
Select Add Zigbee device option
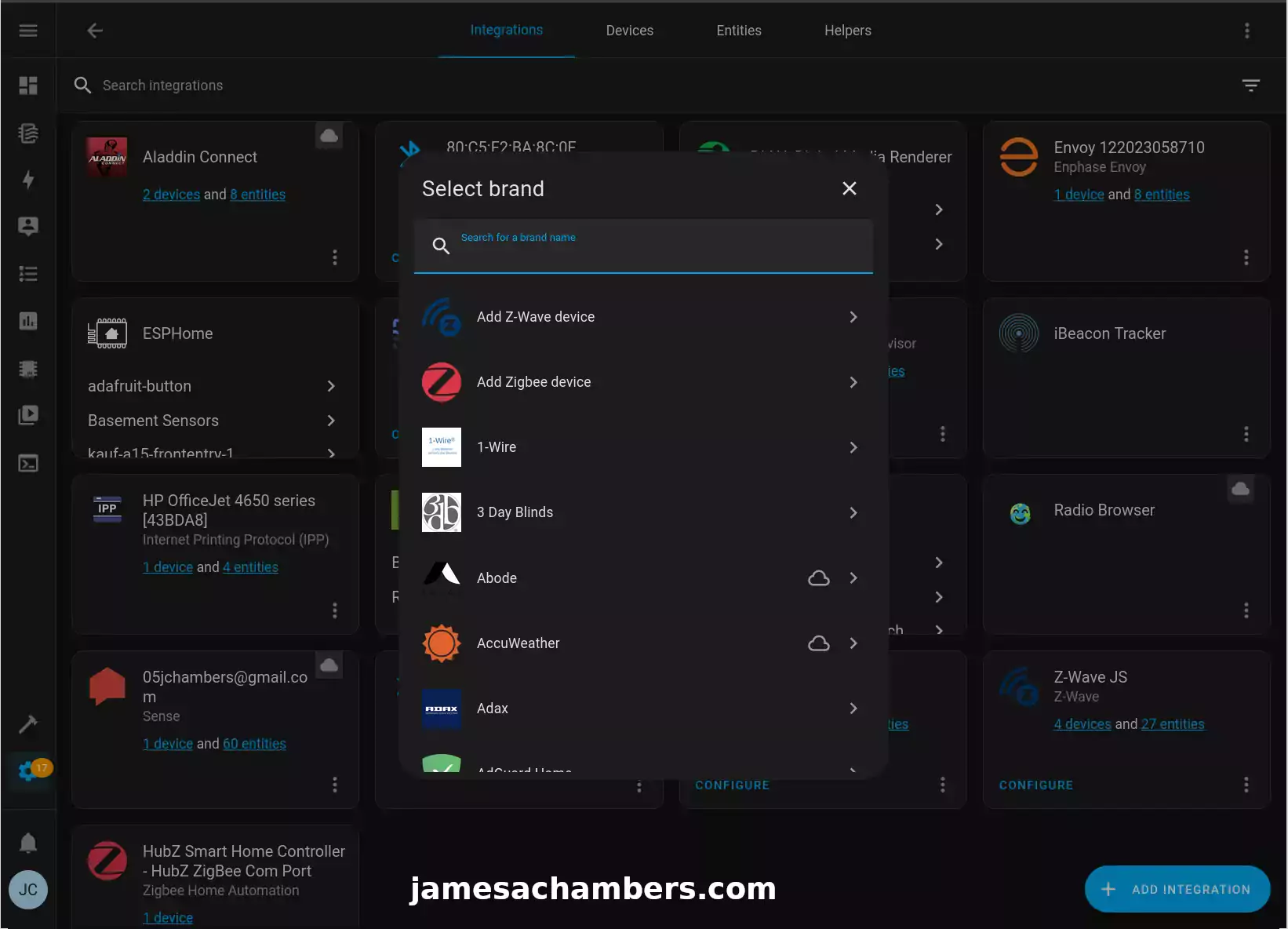click(643, 382)
